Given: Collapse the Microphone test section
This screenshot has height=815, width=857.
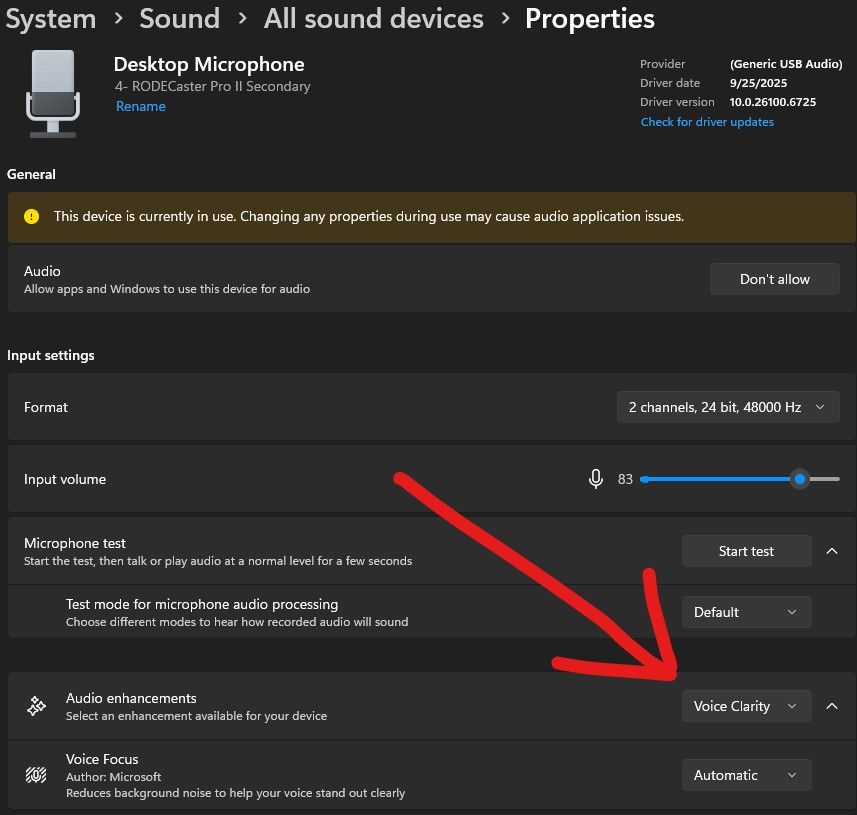Looking at the screenshot, I should coord(833,550).
